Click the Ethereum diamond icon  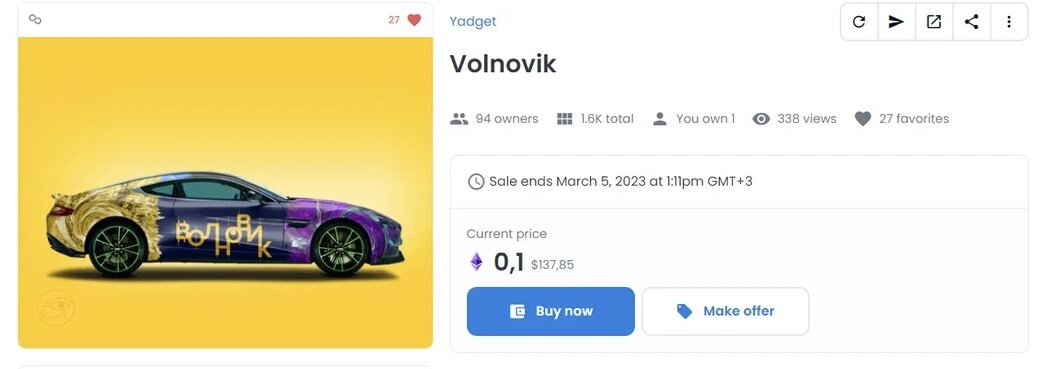[477, 262]
